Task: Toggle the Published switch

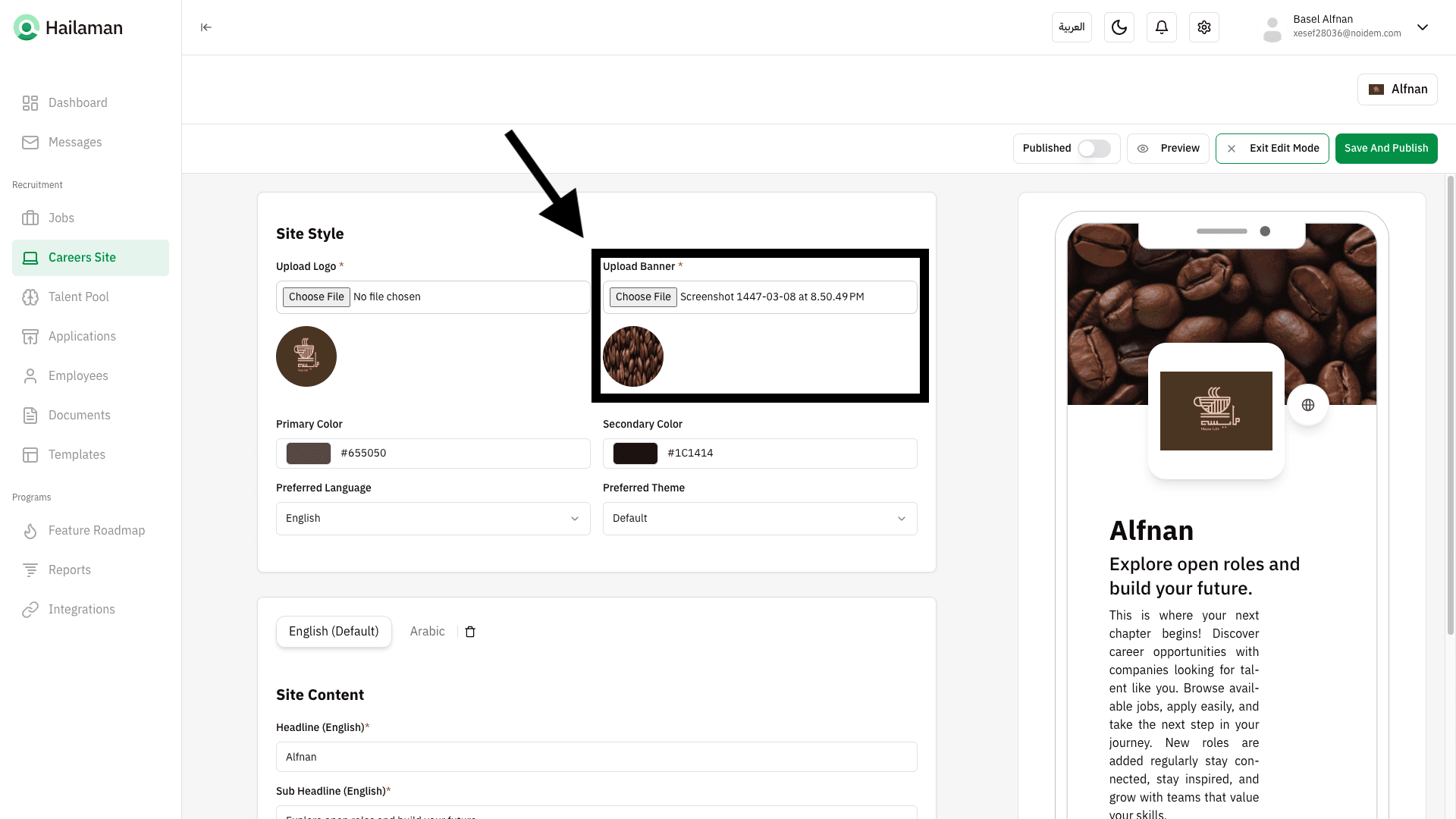Action: [1094, 149]
